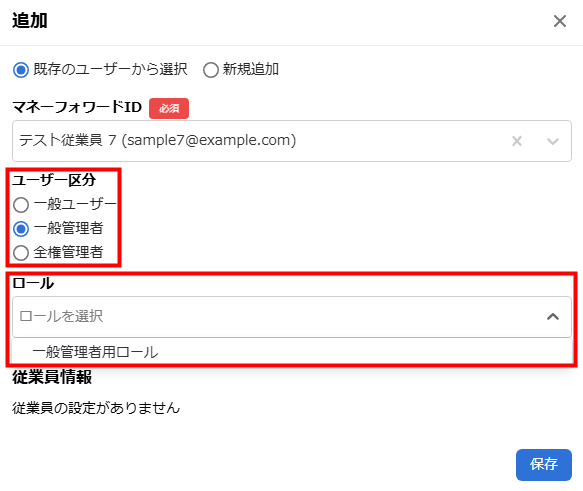Click the ロールを選択 input field

pos(292,317)
